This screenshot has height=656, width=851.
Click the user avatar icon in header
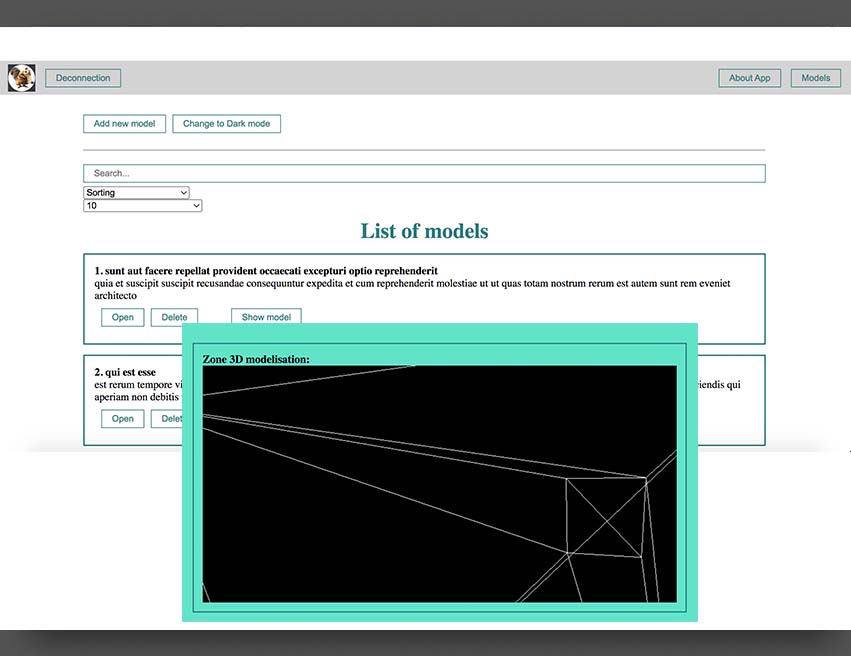pyautogui.click(x=21, y=78)
